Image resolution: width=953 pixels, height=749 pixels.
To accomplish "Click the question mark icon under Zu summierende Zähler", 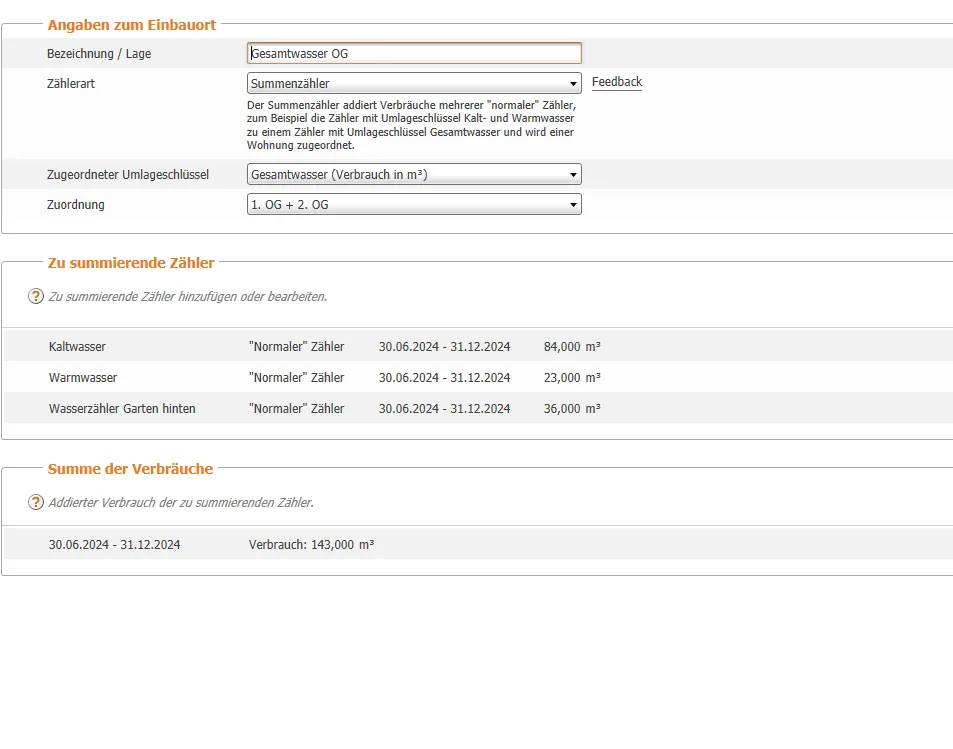I will tap(36, 296).
